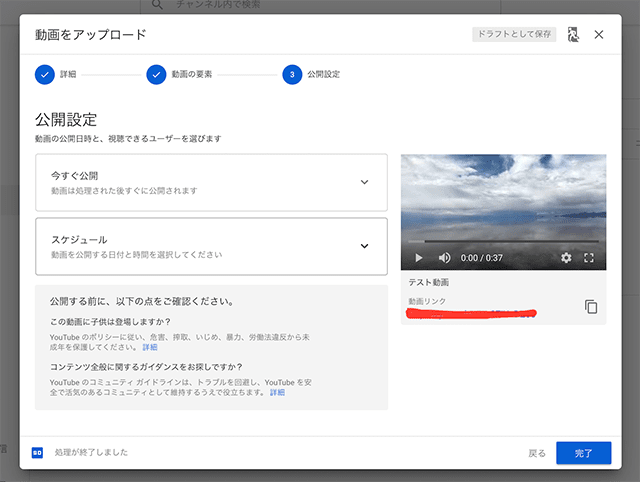Click the テスト動画 title text
This screenshot has height=482, width=640.
pyautogui.click(x=429, y=282)
